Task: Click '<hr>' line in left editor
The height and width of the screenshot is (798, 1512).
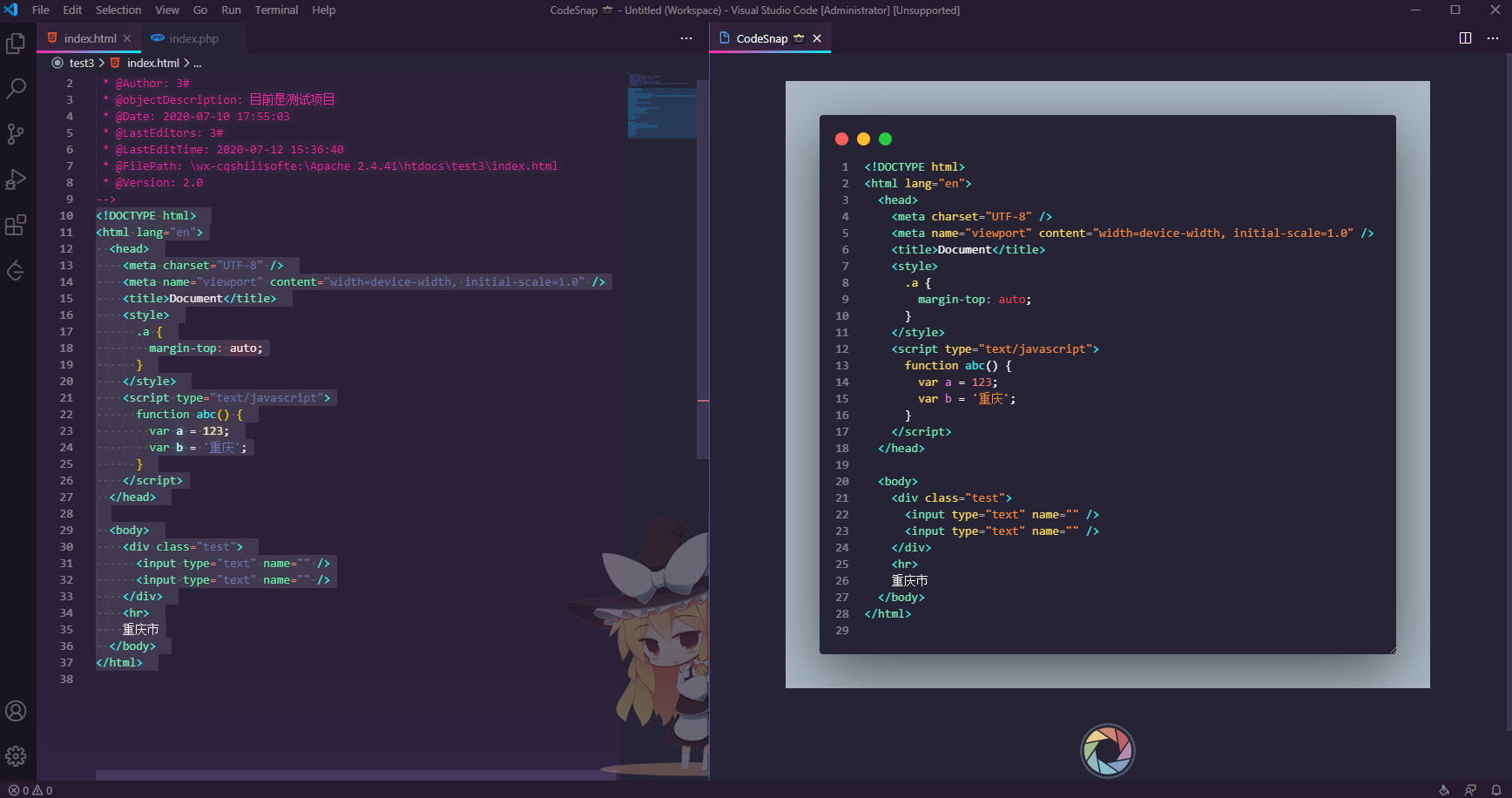Action: coord(136,612)
